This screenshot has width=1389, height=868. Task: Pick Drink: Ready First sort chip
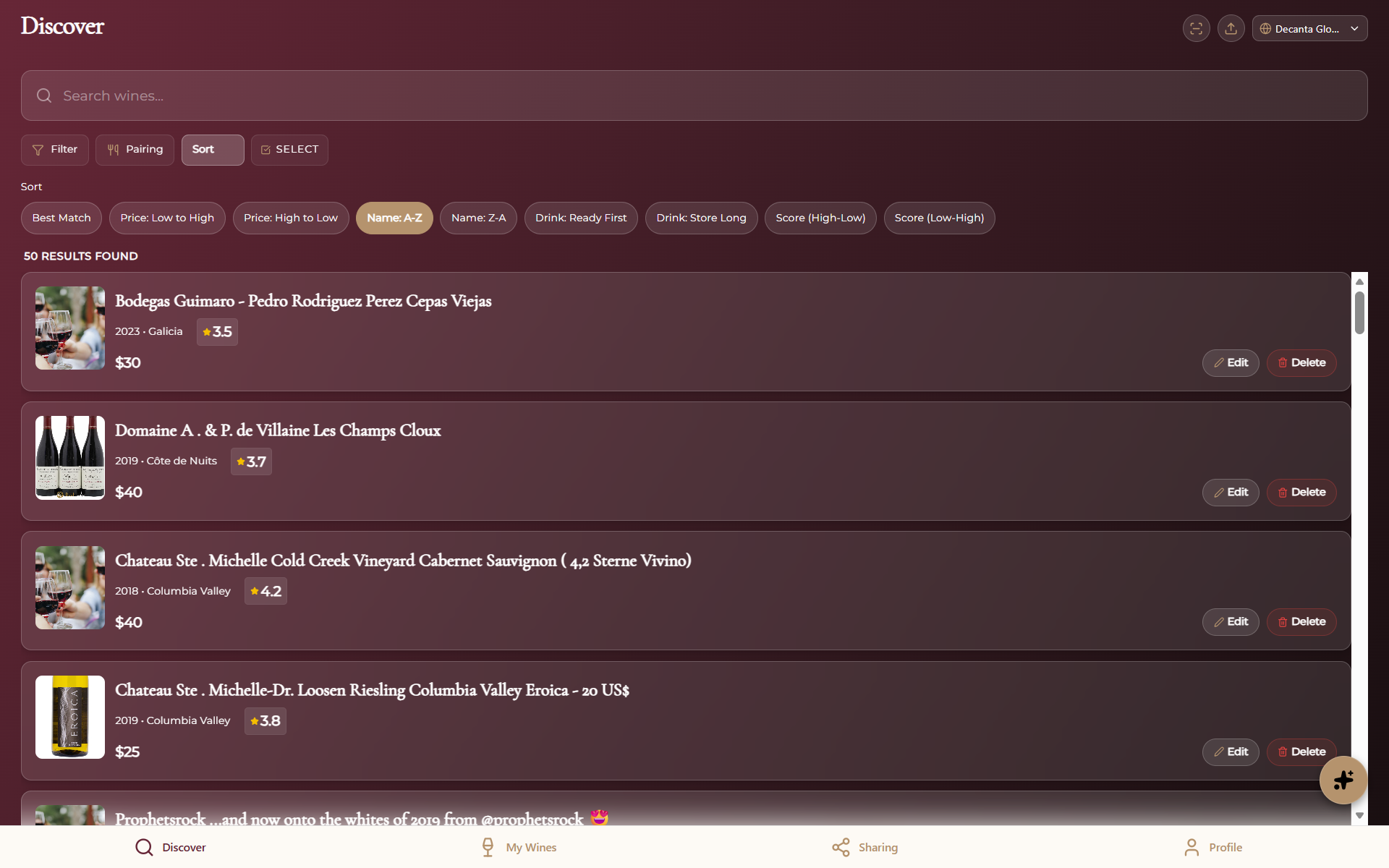click(x=581, y=218)
